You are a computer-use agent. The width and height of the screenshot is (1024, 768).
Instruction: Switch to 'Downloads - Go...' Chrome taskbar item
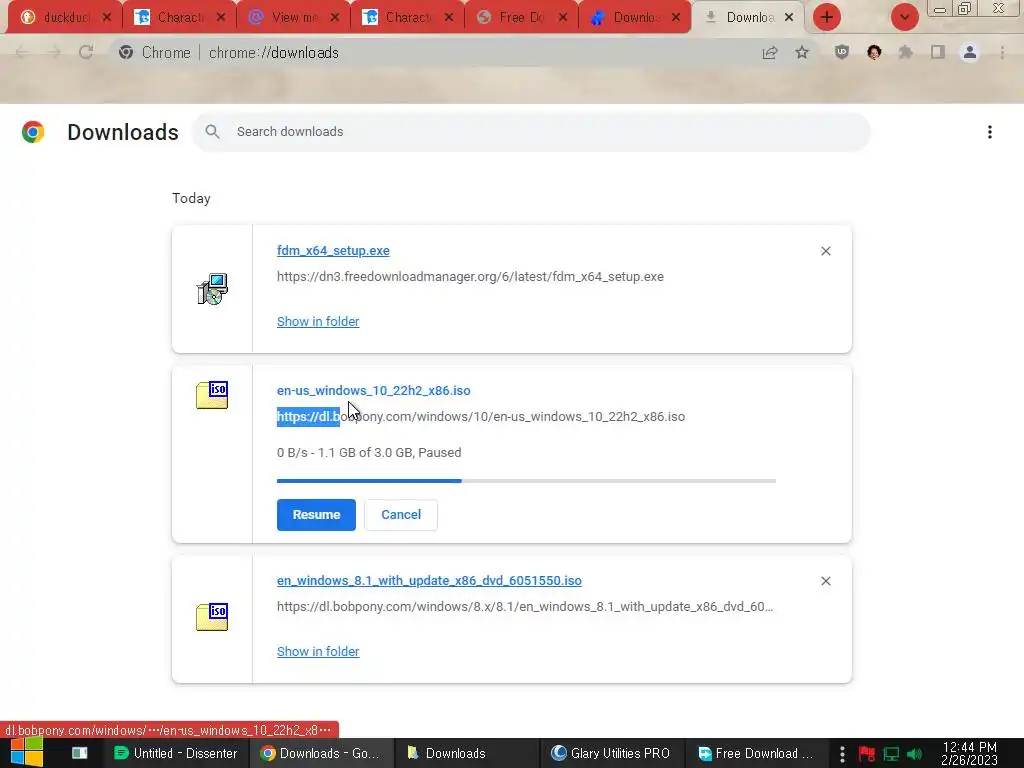(320, 753)
